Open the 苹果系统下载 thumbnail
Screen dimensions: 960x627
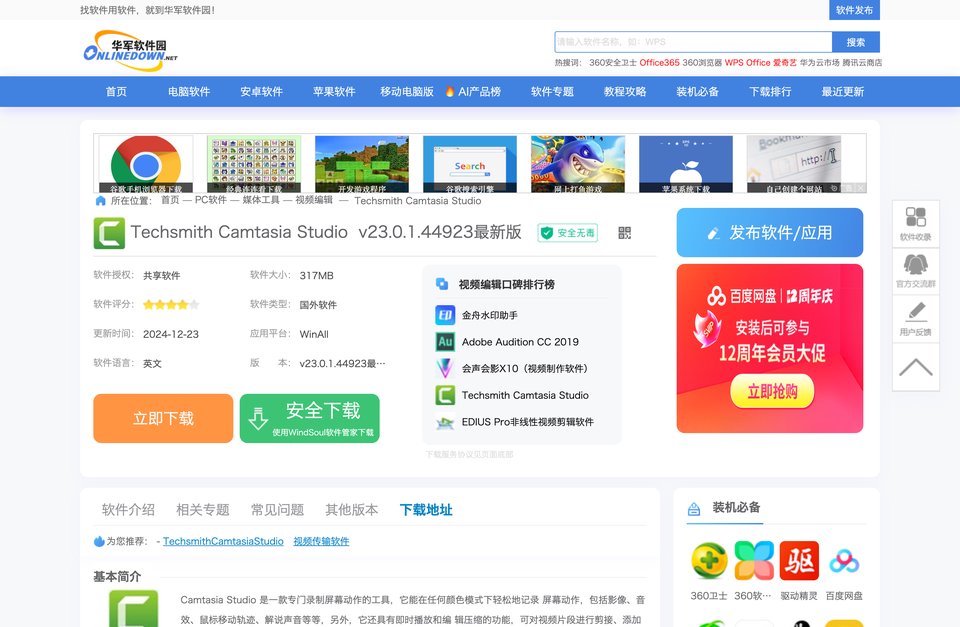686,164
